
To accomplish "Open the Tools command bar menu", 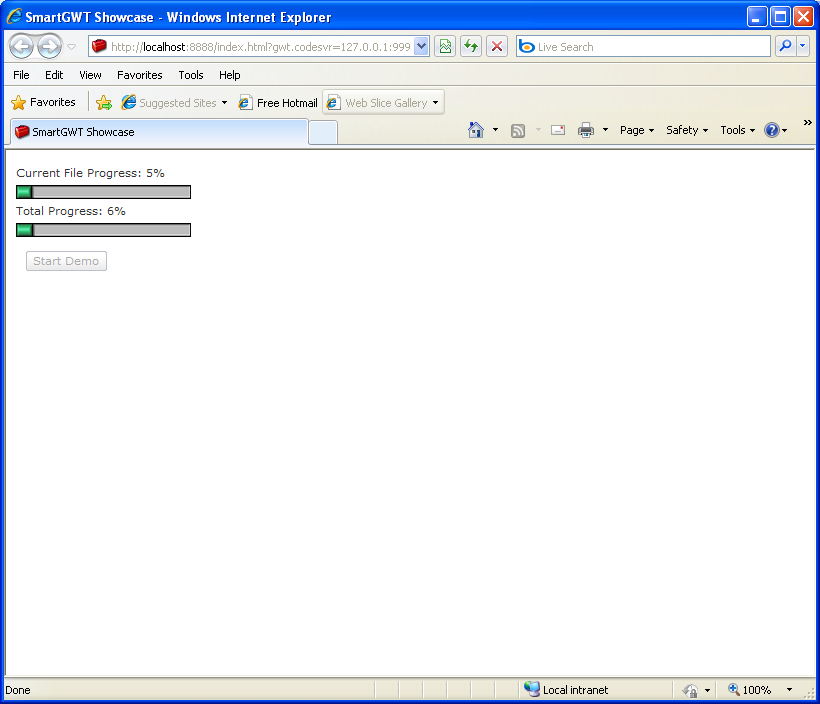I will point(737,130).
